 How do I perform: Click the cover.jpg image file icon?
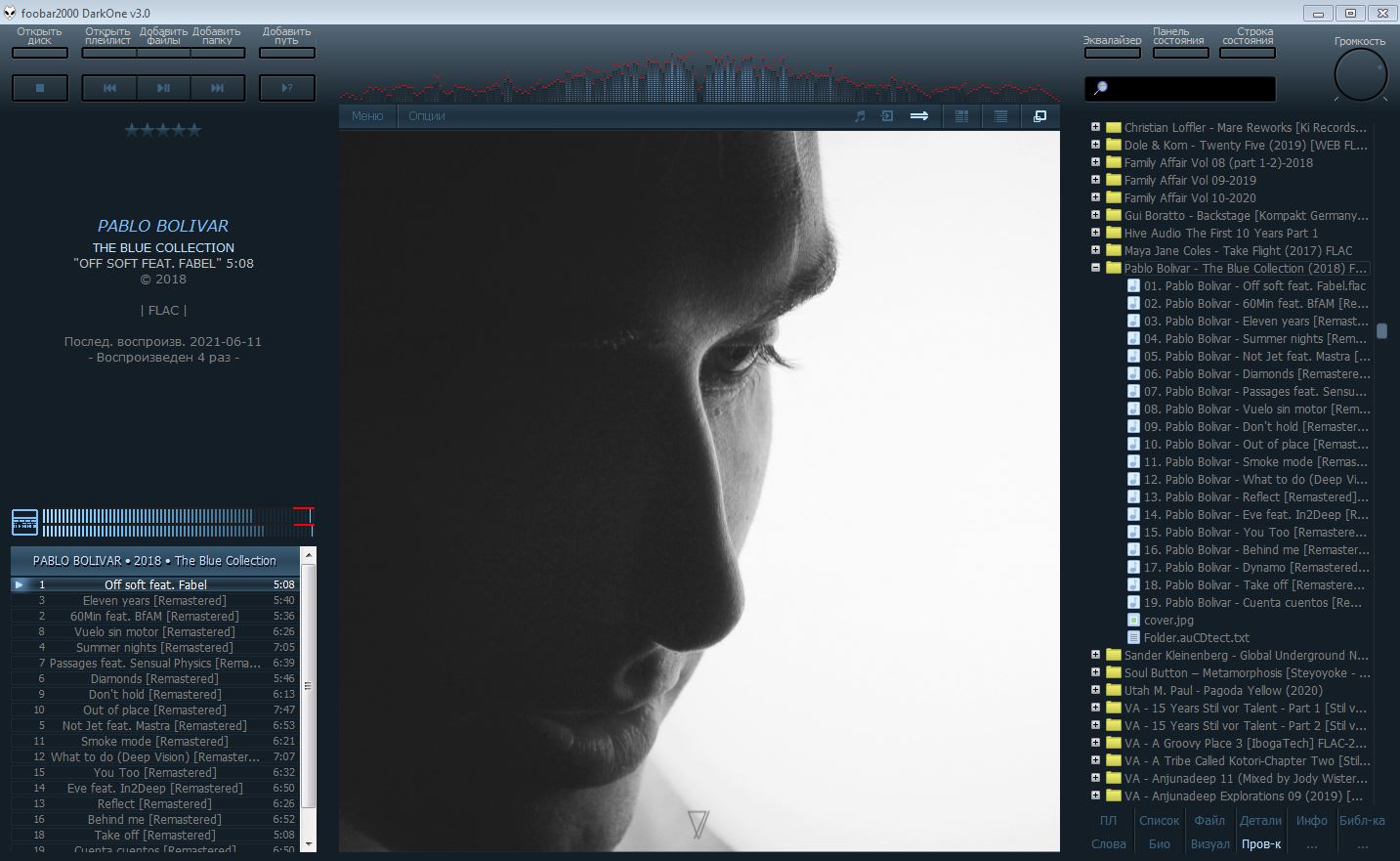coord(1133,620)
